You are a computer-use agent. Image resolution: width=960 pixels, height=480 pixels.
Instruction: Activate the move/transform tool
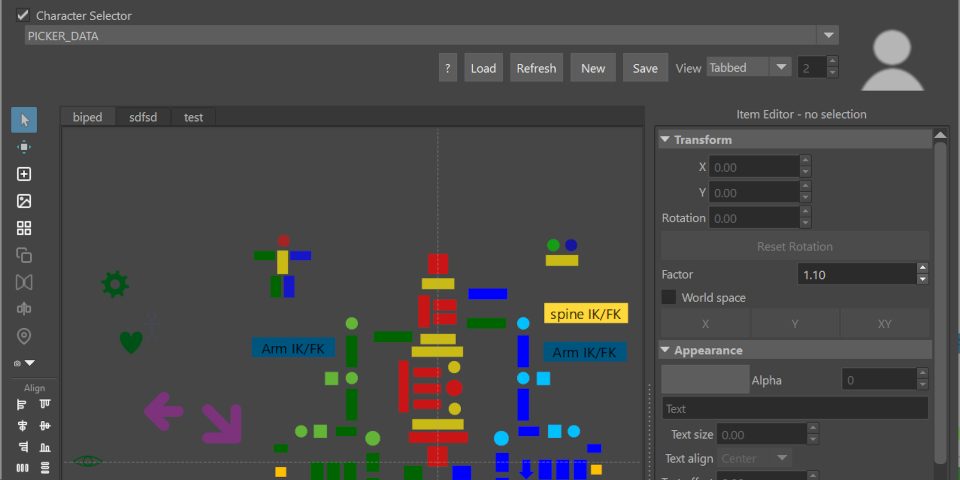coord(24,147)
